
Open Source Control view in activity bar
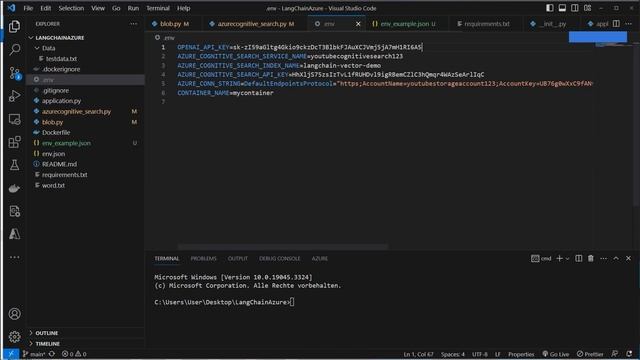coord(14,73)
